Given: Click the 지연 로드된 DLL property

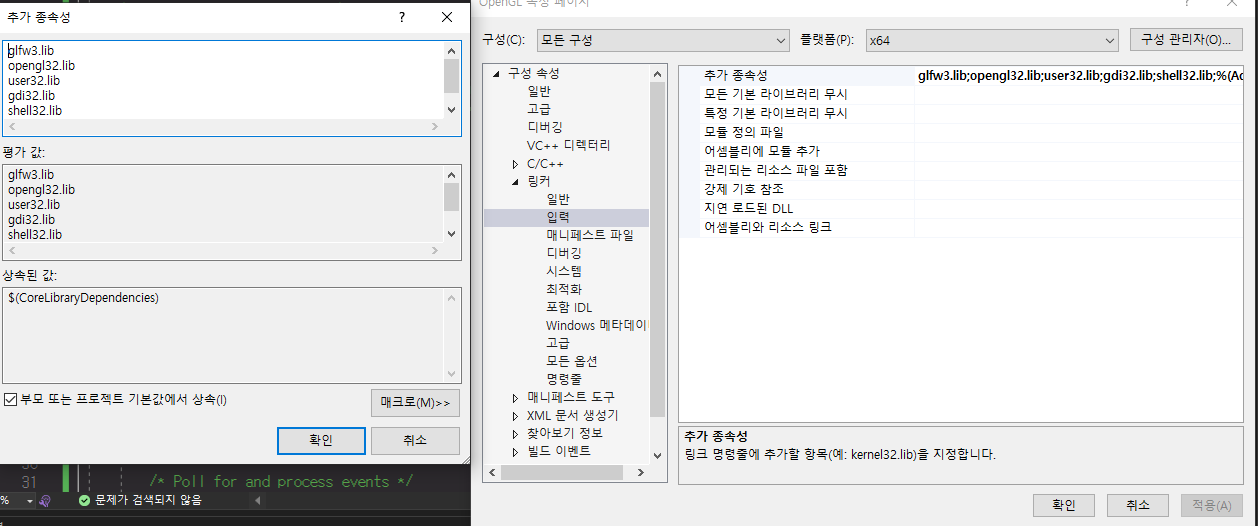Looking at the screenshot, I should (962, 208).
